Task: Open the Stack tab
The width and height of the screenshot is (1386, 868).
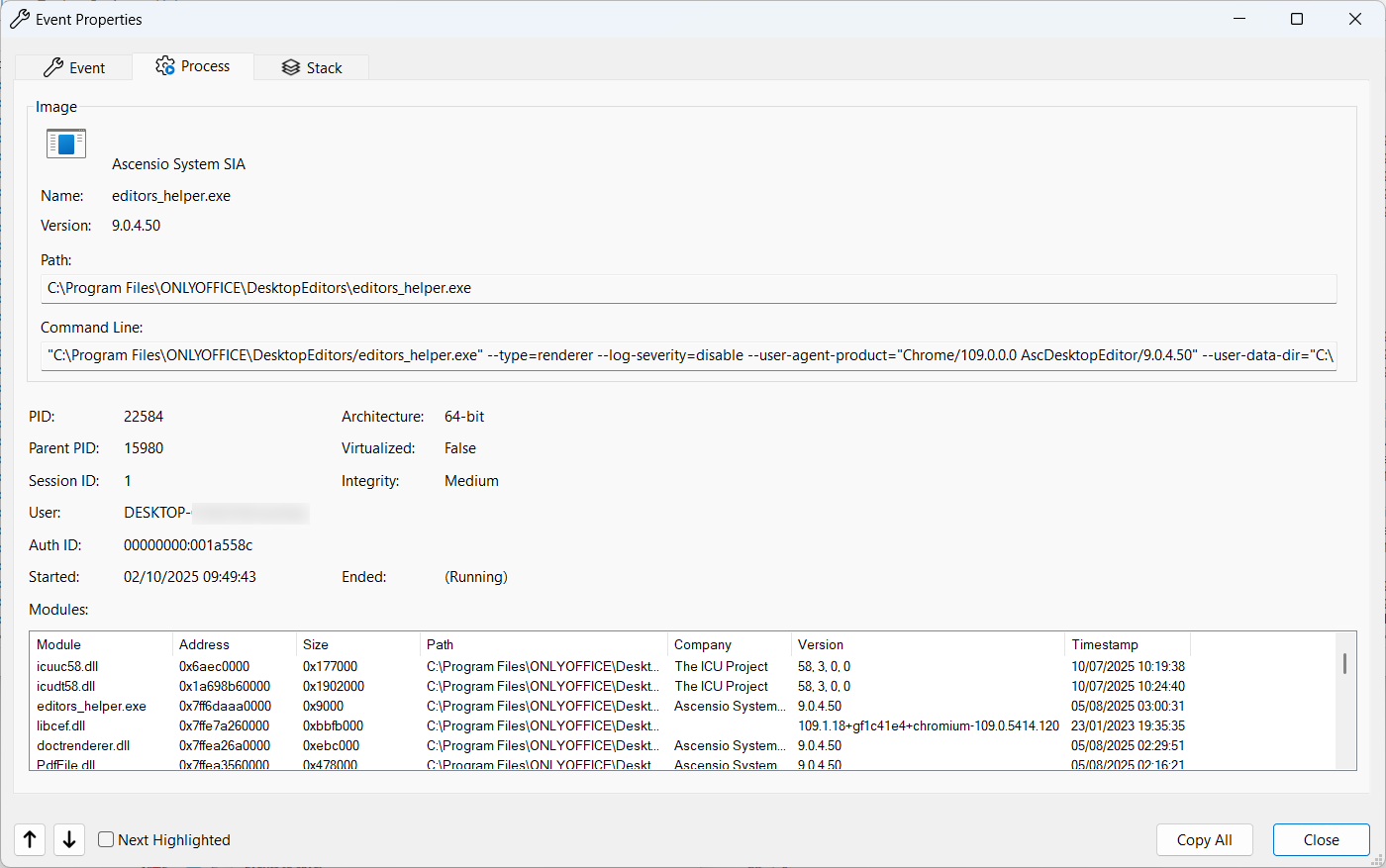Action: (312, 67)
